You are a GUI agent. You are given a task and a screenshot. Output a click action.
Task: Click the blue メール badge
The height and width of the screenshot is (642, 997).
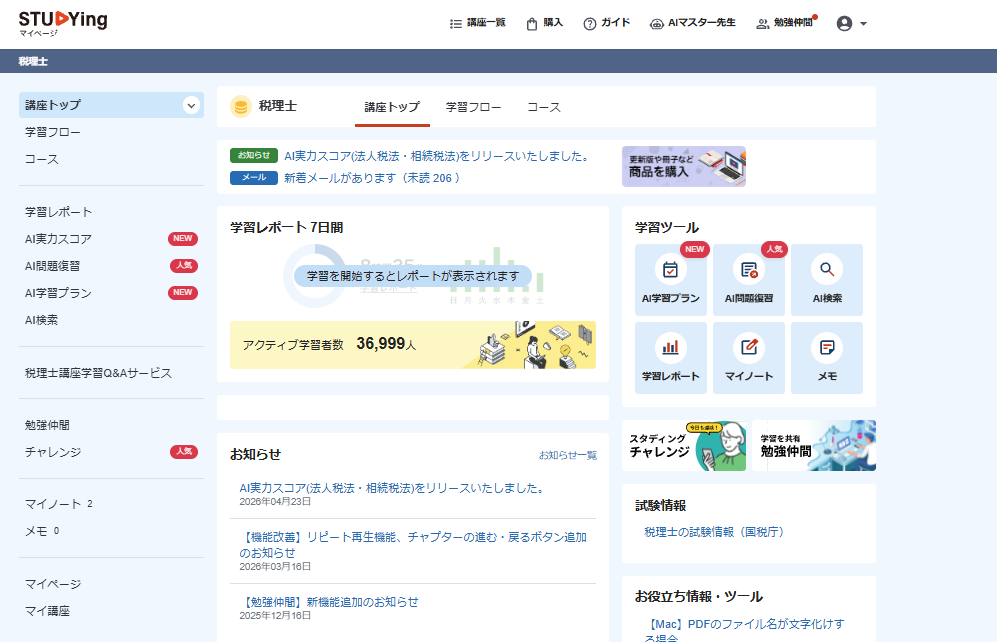[254, 177]
